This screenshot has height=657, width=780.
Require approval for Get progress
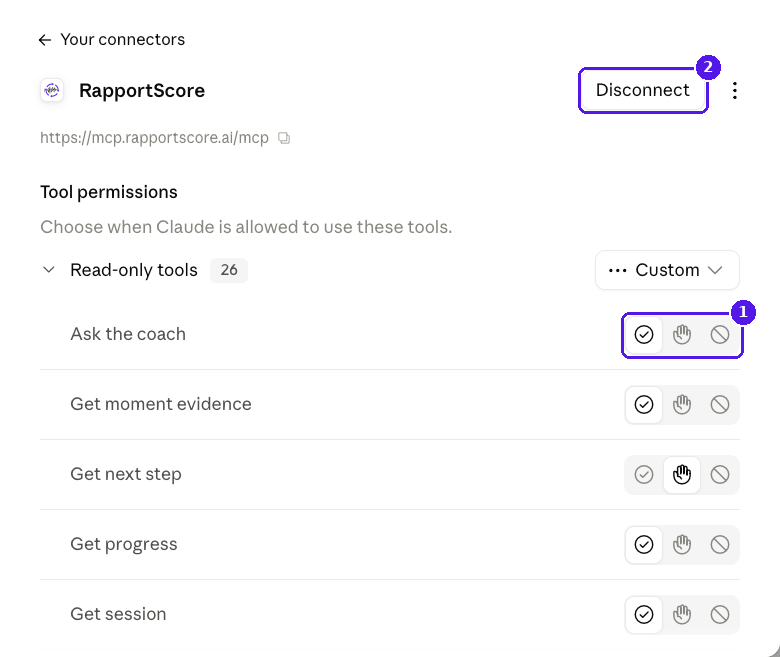point(682,545)
